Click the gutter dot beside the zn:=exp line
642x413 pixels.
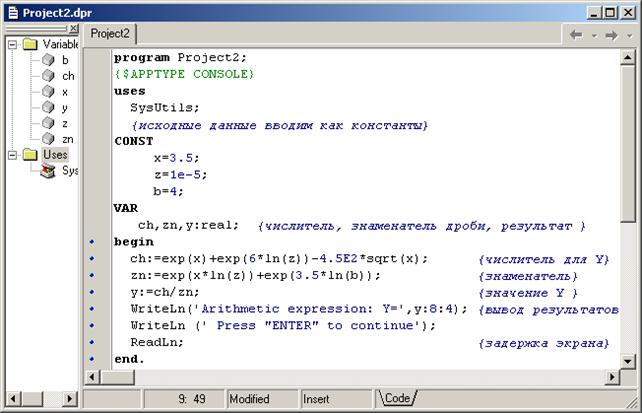pos(92,275)
